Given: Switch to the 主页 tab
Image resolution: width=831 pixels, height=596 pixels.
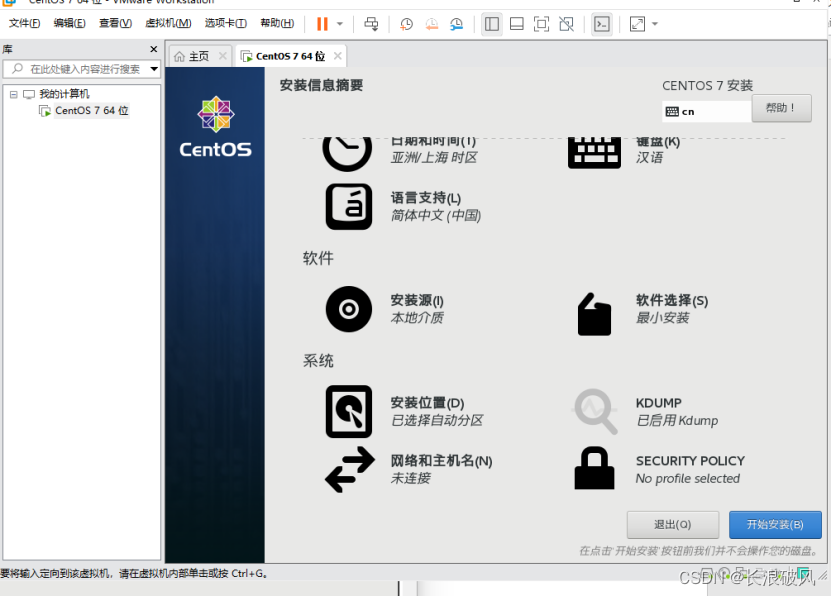Looking at the screenshot, I should (199, 56).
